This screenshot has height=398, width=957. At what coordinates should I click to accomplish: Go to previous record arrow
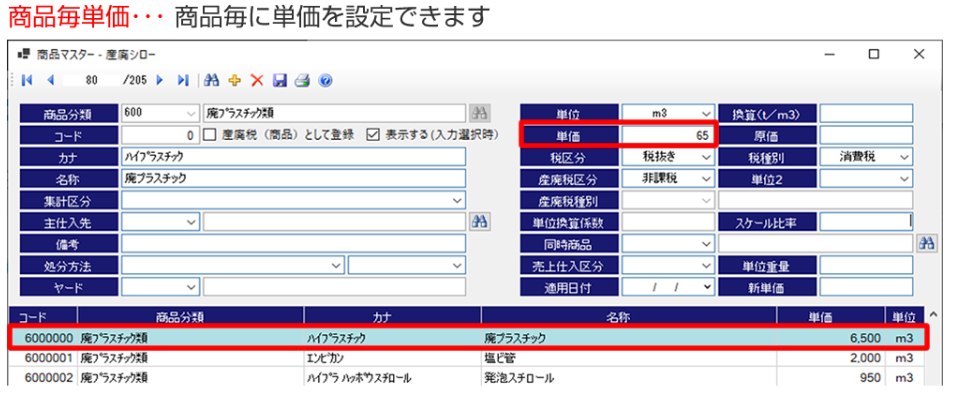(x=50, y=81)
